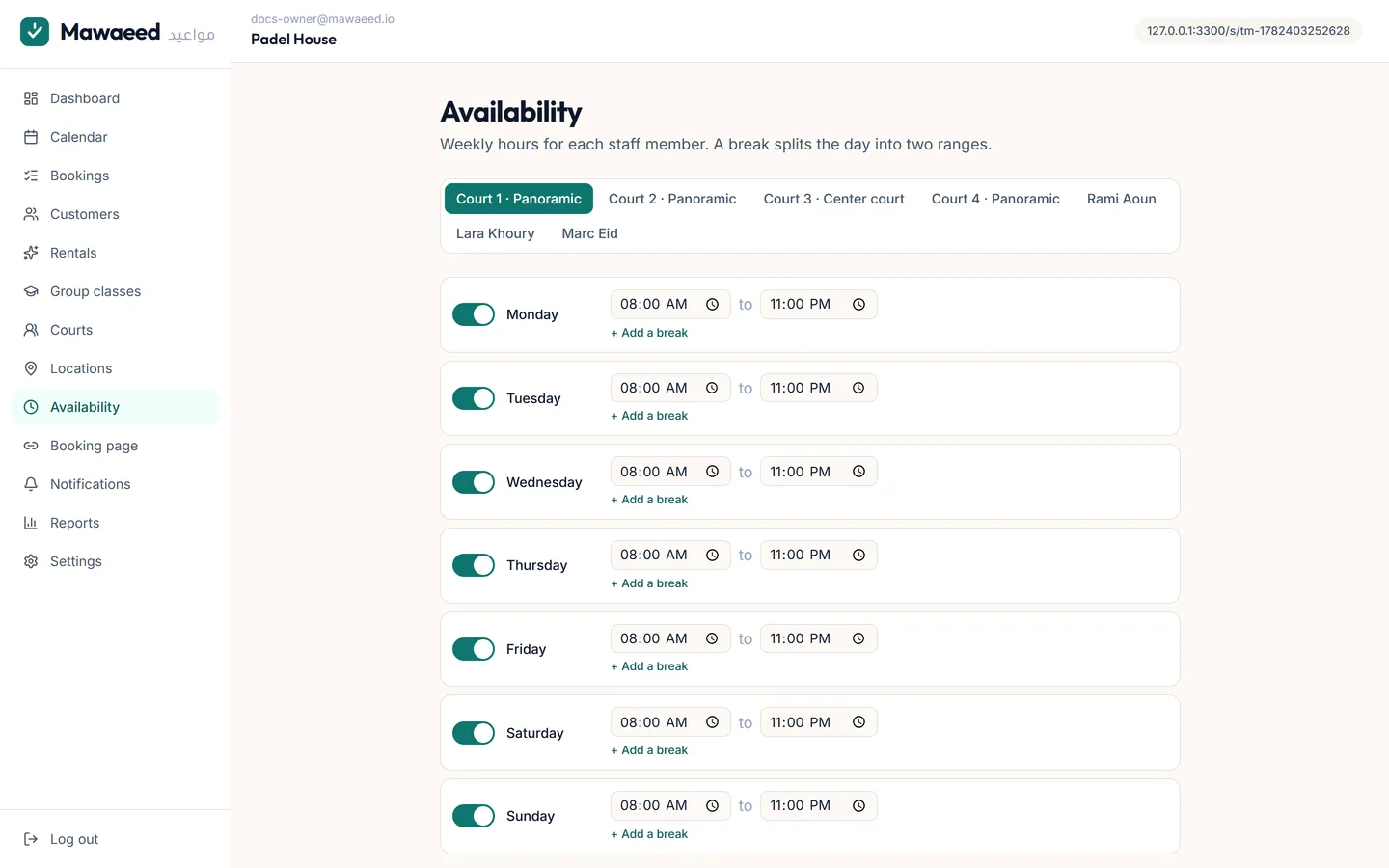Click Saturday end time field 11:00 PM
1389x868 pixels.
point(819,722)
